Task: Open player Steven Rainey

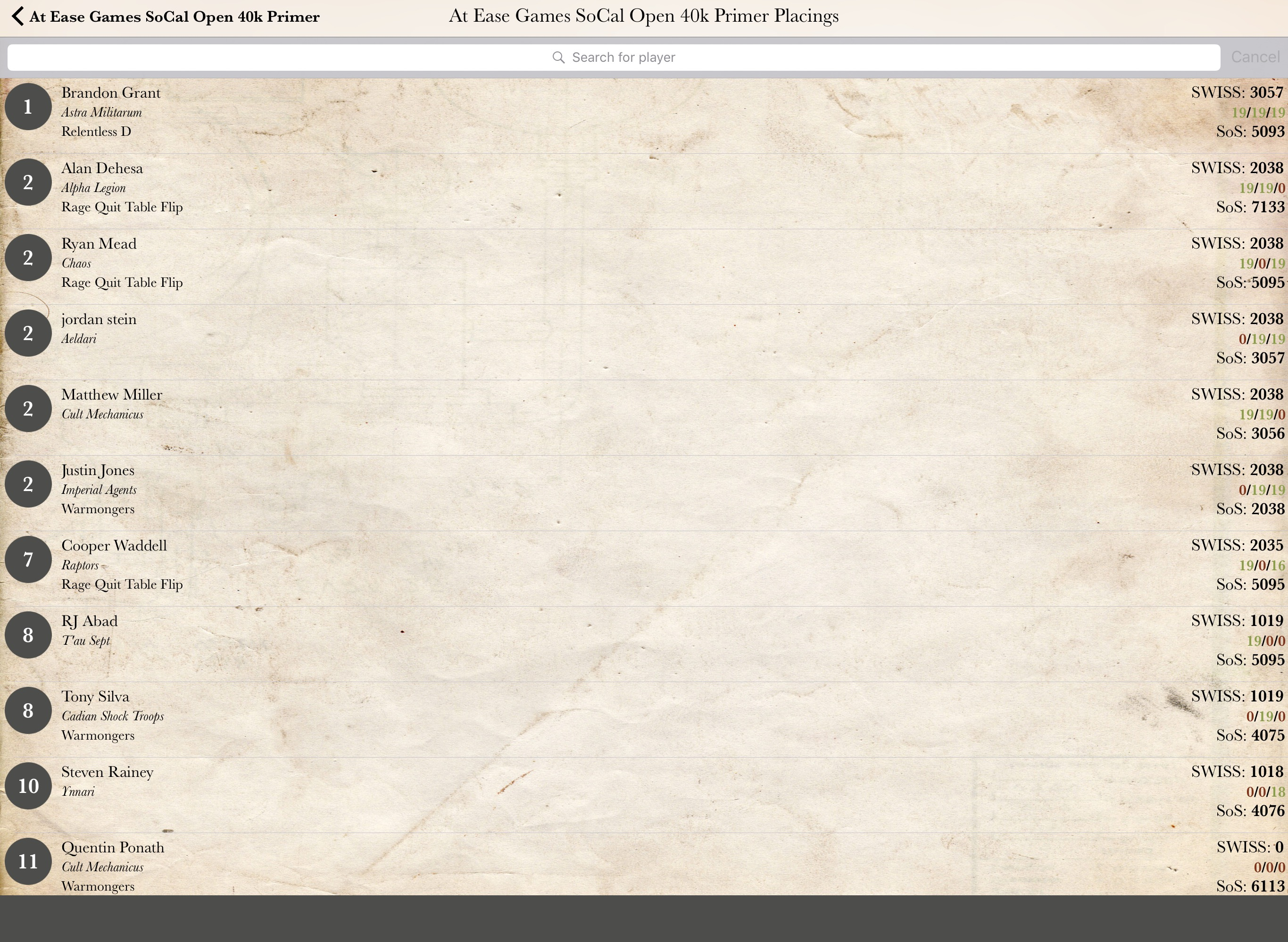Action: [107, 772]
